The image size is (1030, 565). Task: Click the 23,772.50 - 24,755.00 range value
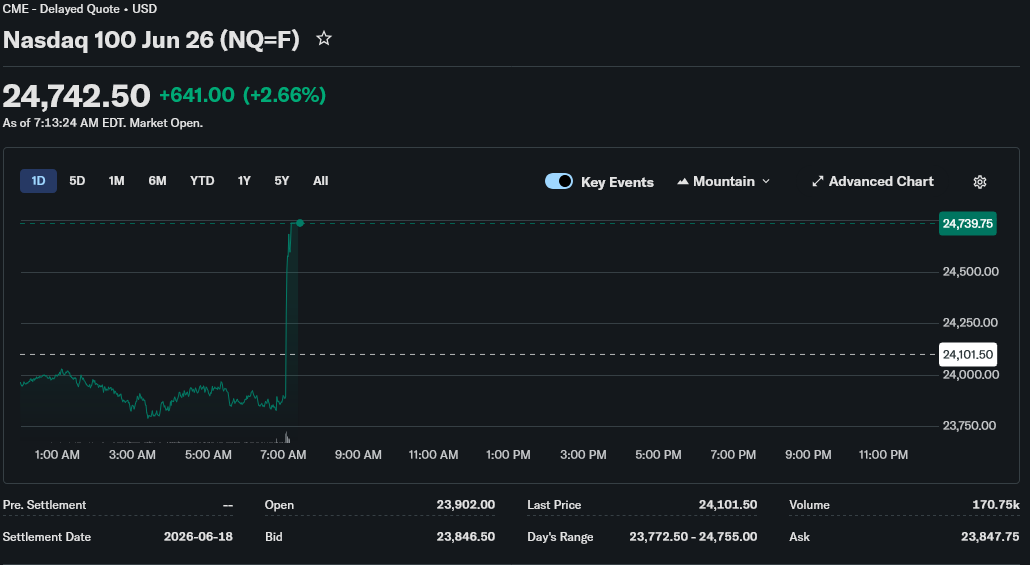(693, 537)
